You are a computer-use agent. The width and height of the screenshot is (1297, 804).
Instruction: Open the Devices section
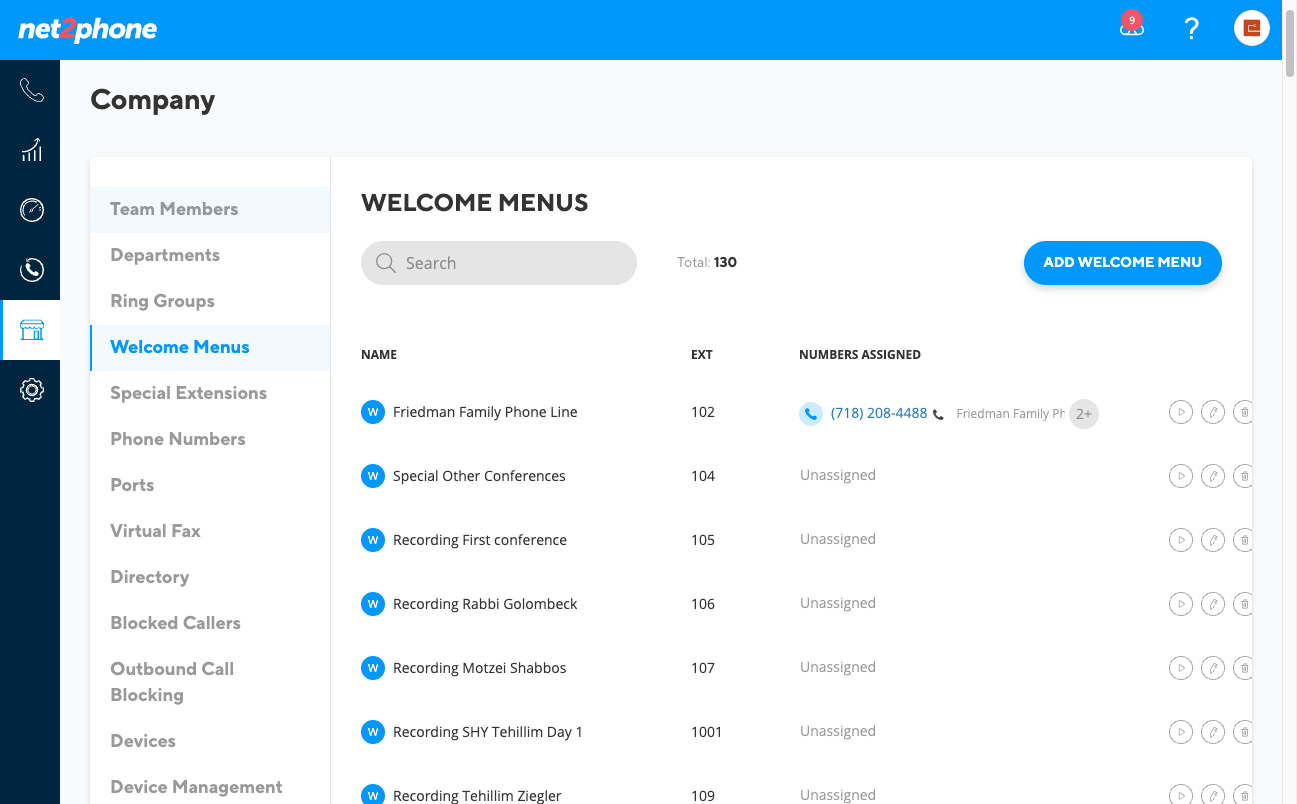(210, 741)
